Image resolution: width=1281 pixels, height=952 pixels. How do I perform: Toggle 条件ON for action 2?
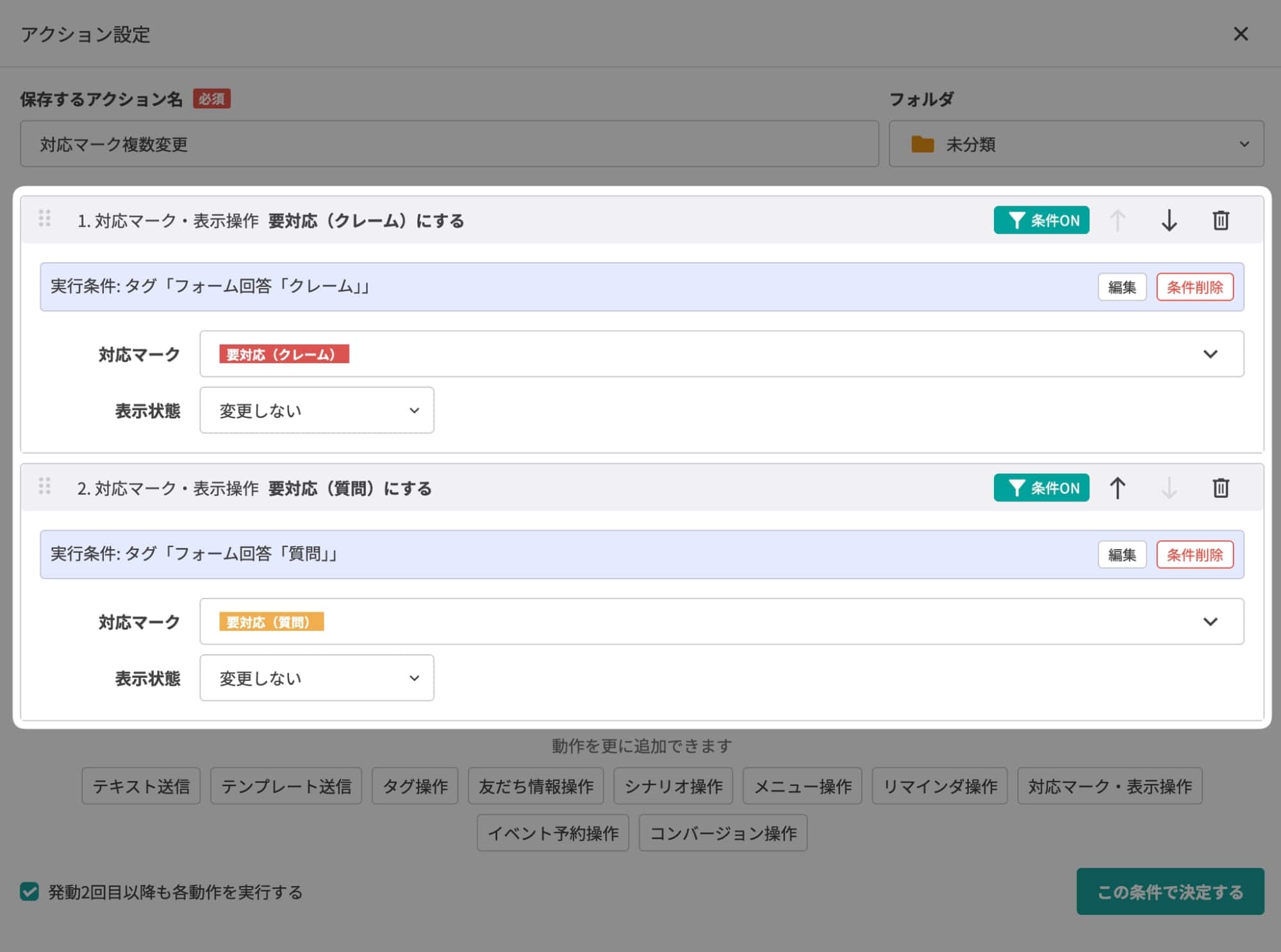click(1041, 488)
